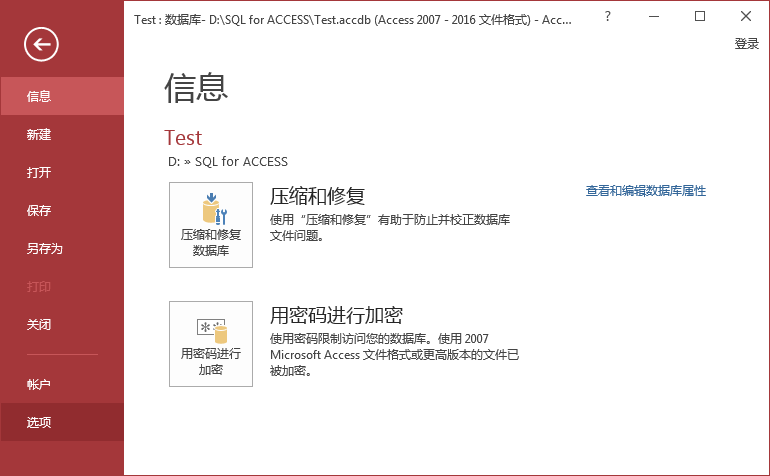Maximize the Access window

(700, 17)
